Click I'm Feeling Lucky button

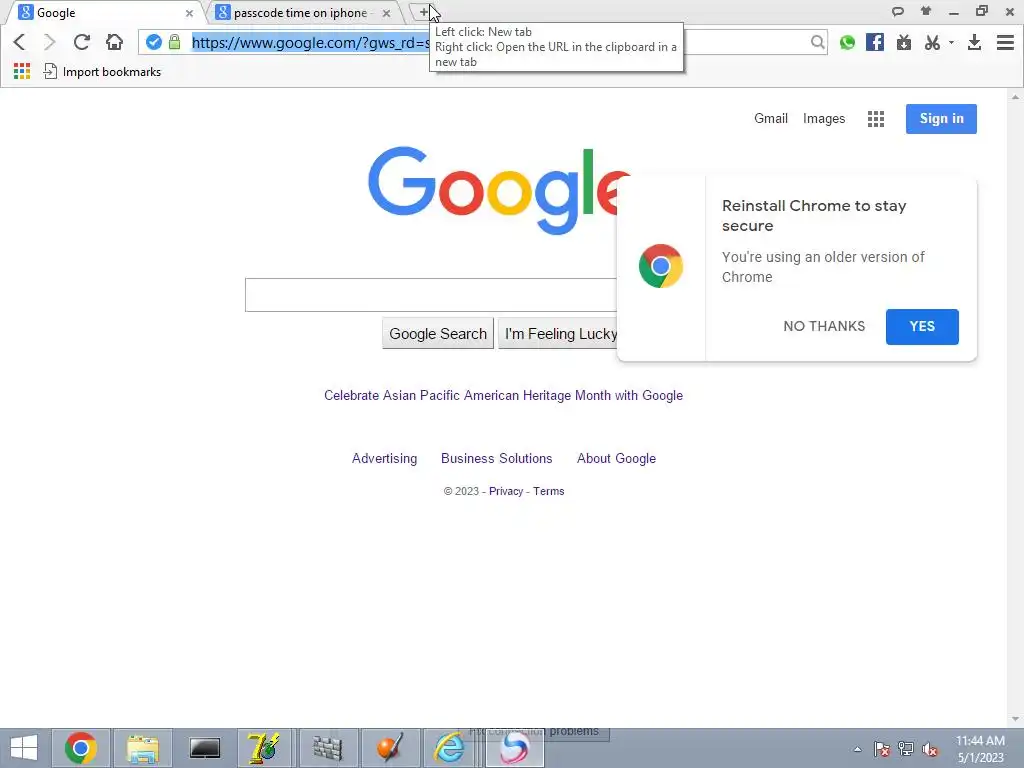tap(560, 334)
